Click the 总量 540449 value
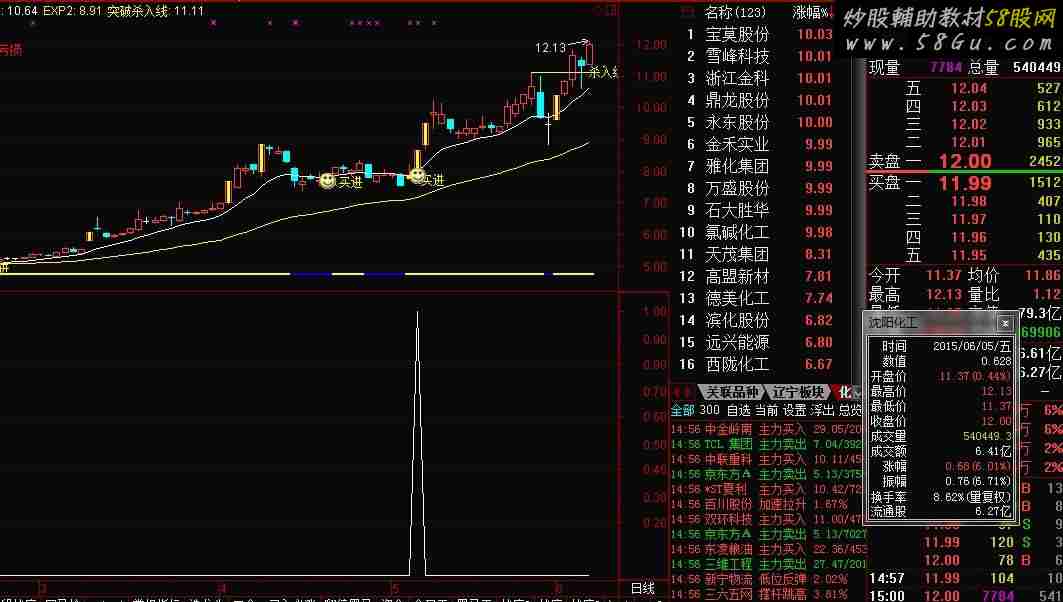 pyautogui.click(x=1036, y=68)
